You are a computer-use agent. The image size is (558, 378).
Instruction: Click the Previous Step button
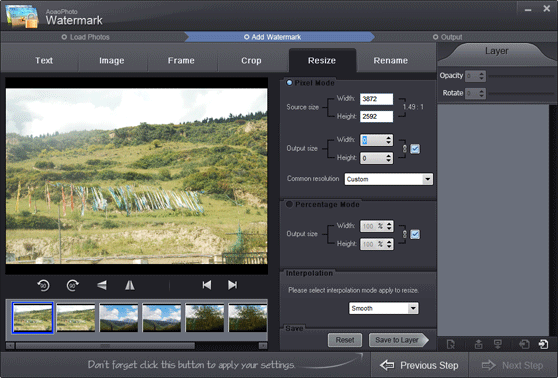(419, 365)
